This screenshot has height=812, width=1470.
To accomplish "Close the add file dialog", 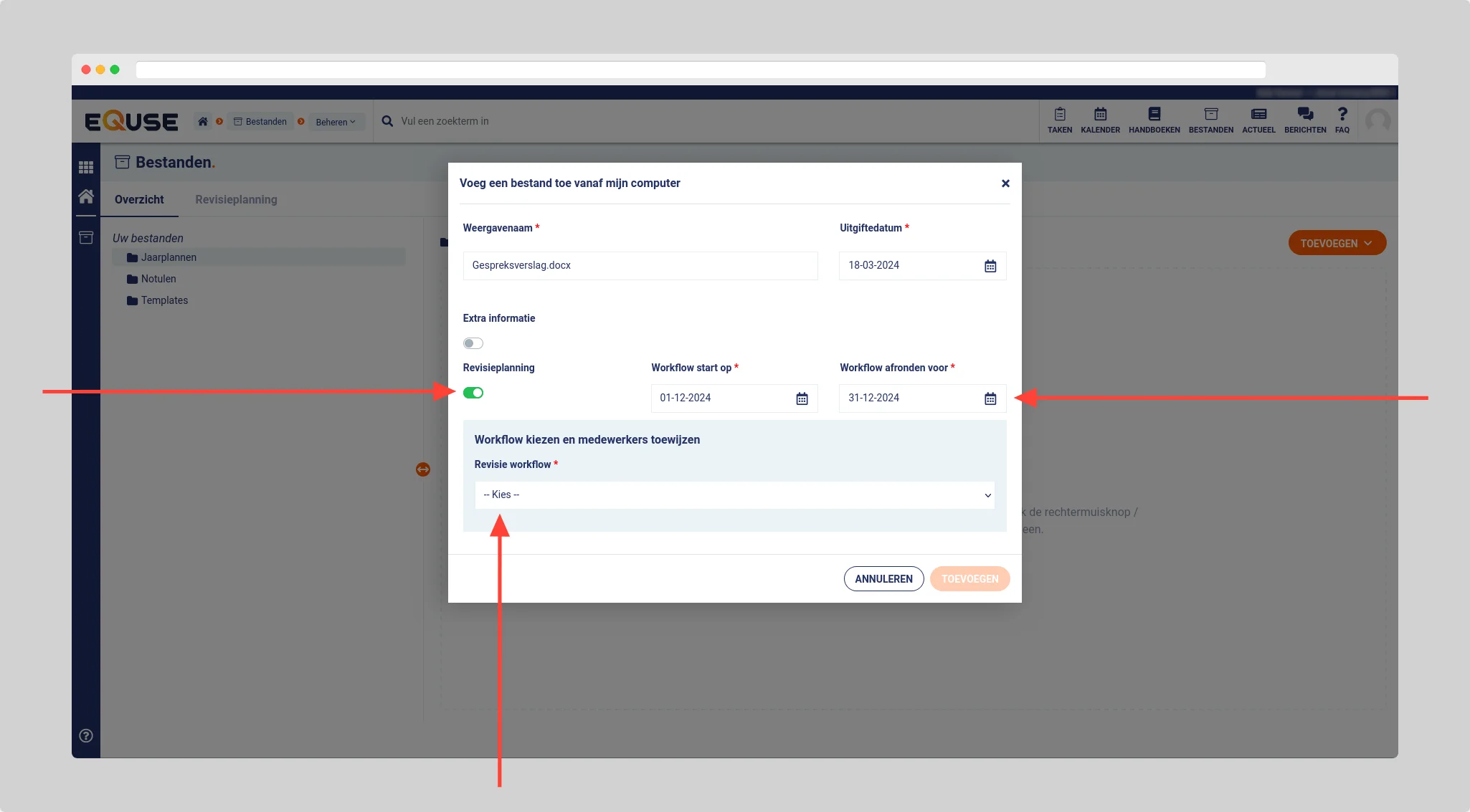I will click(1005, 183).
